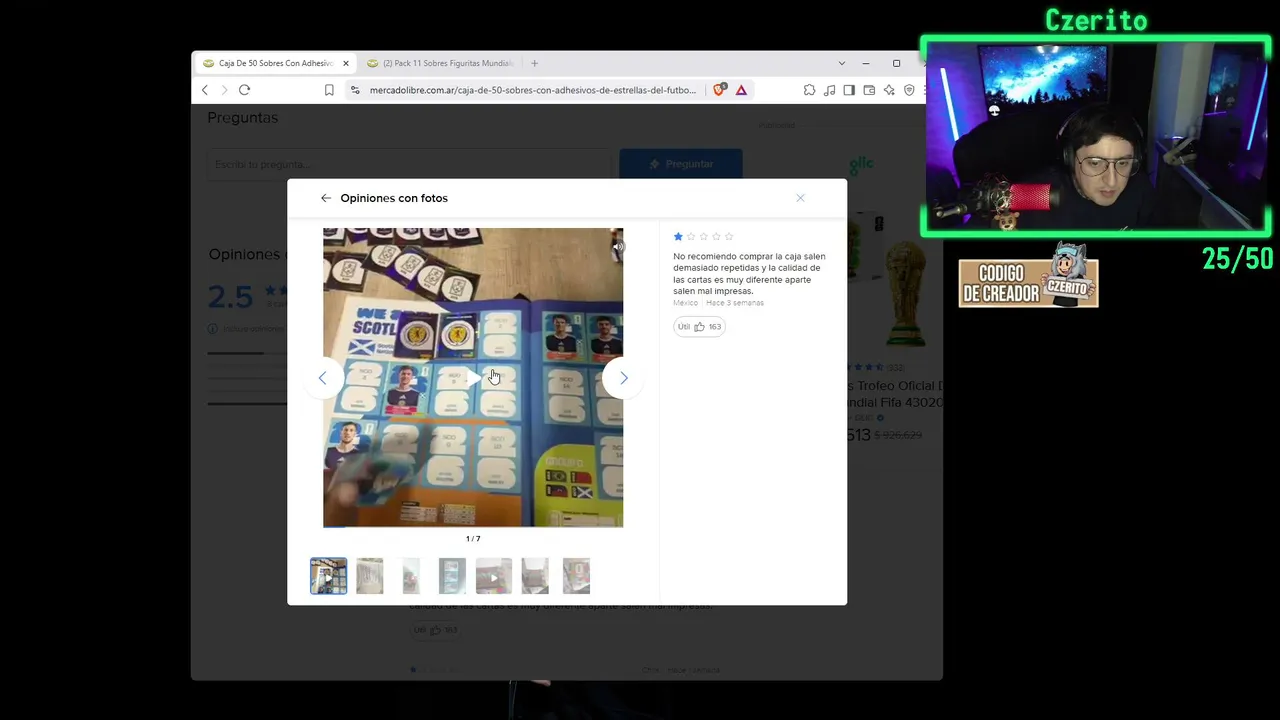Open a new browser tab
This screenshot has height=720, width=1280.
pyautogui.click(x=534, y=63)
